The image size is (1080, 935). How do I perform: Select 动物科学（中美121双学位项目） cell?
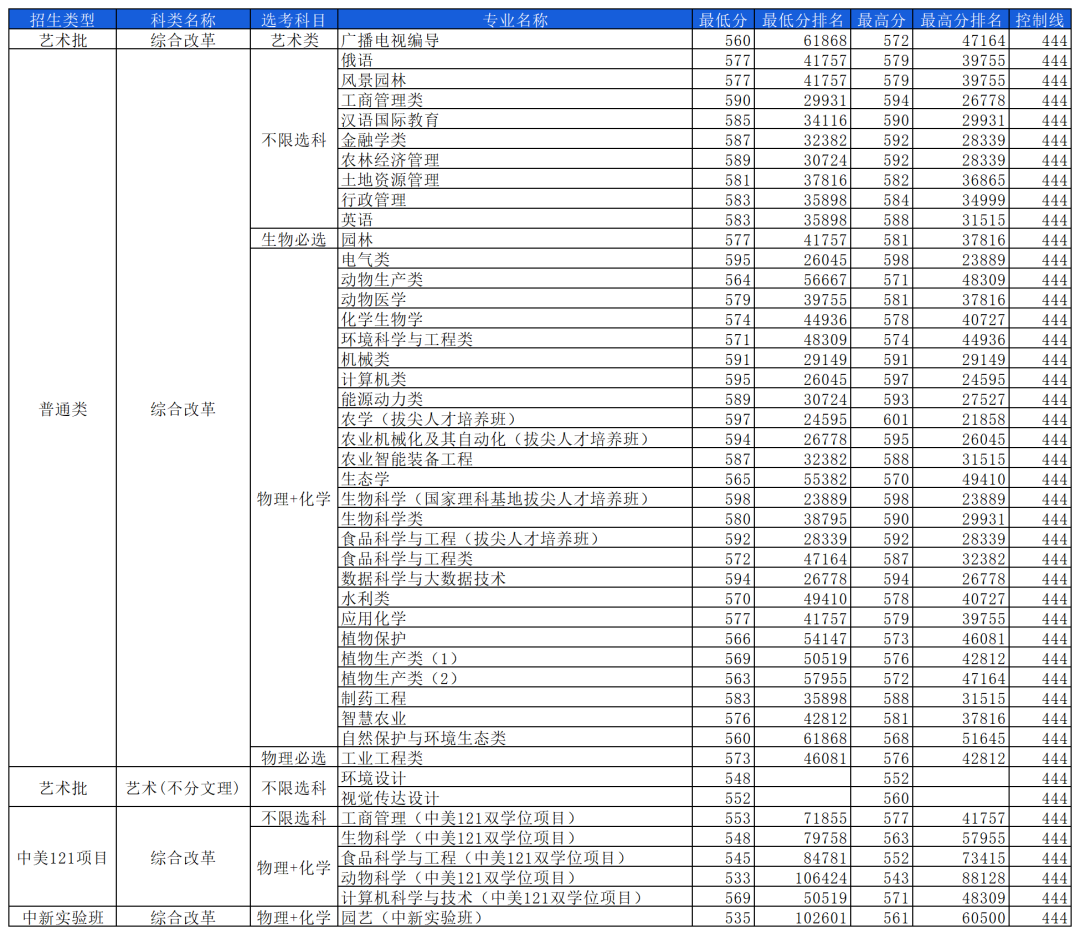pyautogui.click(x=515, y=878)
